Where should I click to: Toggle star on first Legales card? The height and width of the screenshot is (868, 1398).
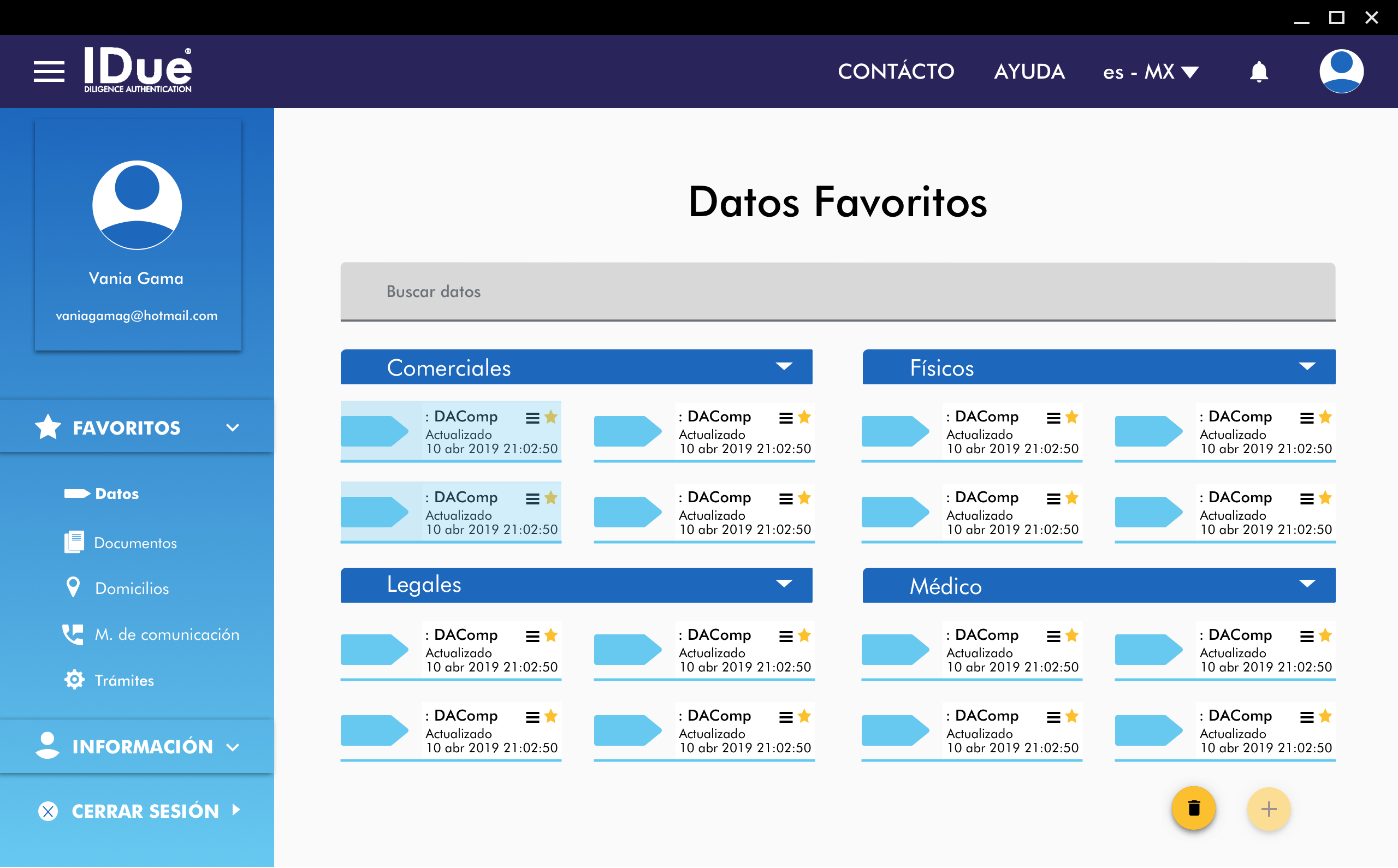point(550,635)
